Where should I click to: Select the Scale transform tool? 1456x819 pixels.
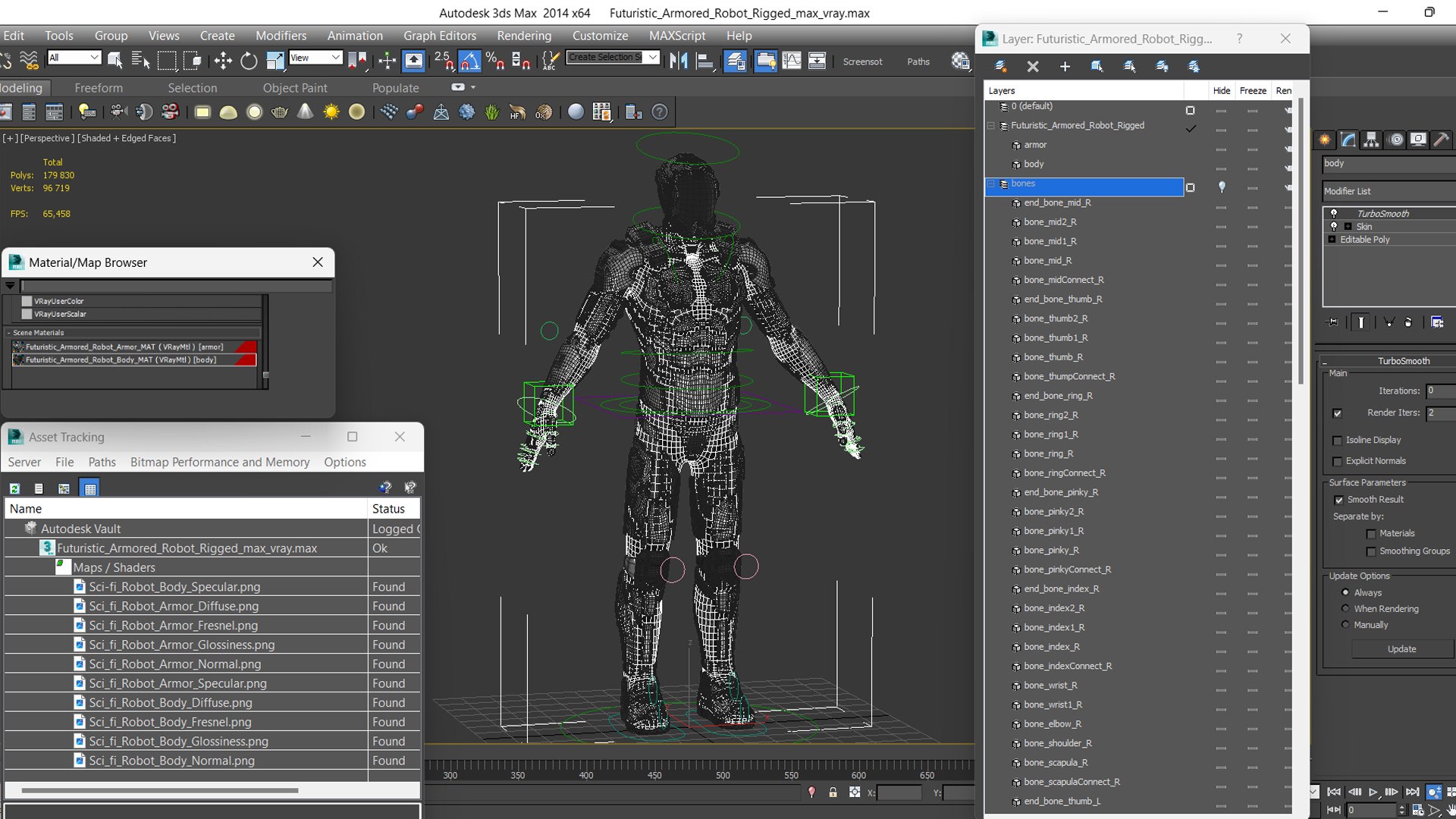click(275, 61)
